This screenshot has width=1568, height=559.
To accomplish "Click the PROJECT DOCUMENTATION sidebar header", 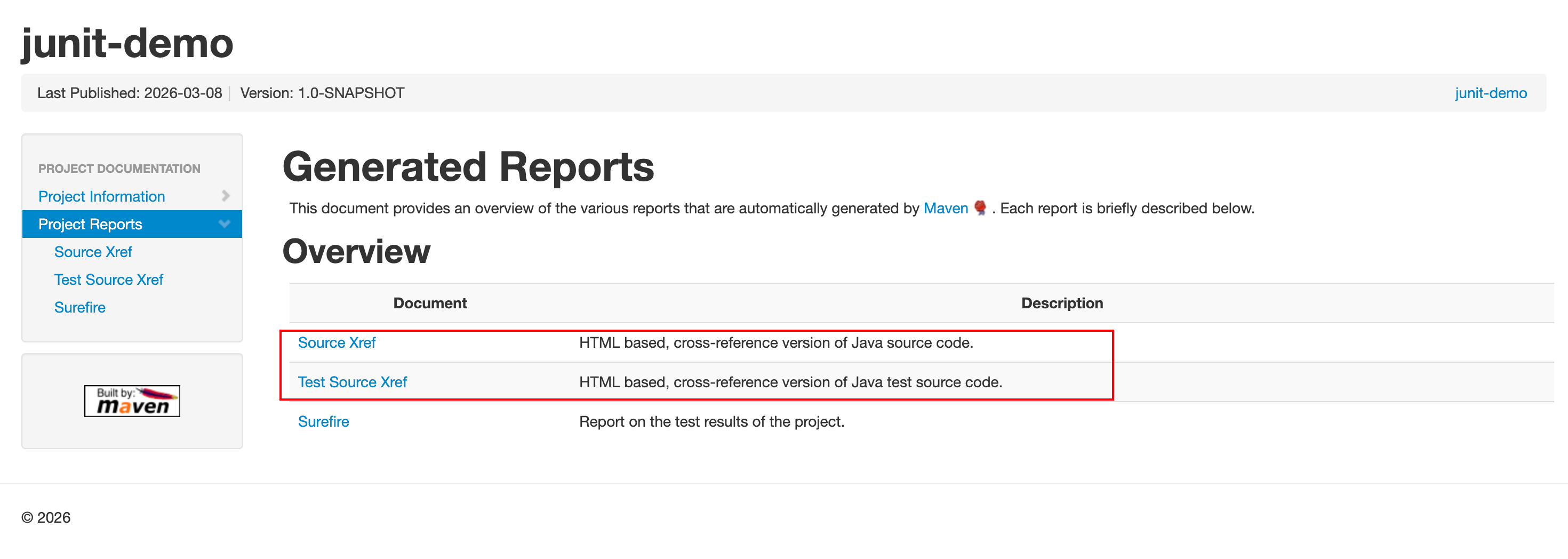I will (119, 169).
